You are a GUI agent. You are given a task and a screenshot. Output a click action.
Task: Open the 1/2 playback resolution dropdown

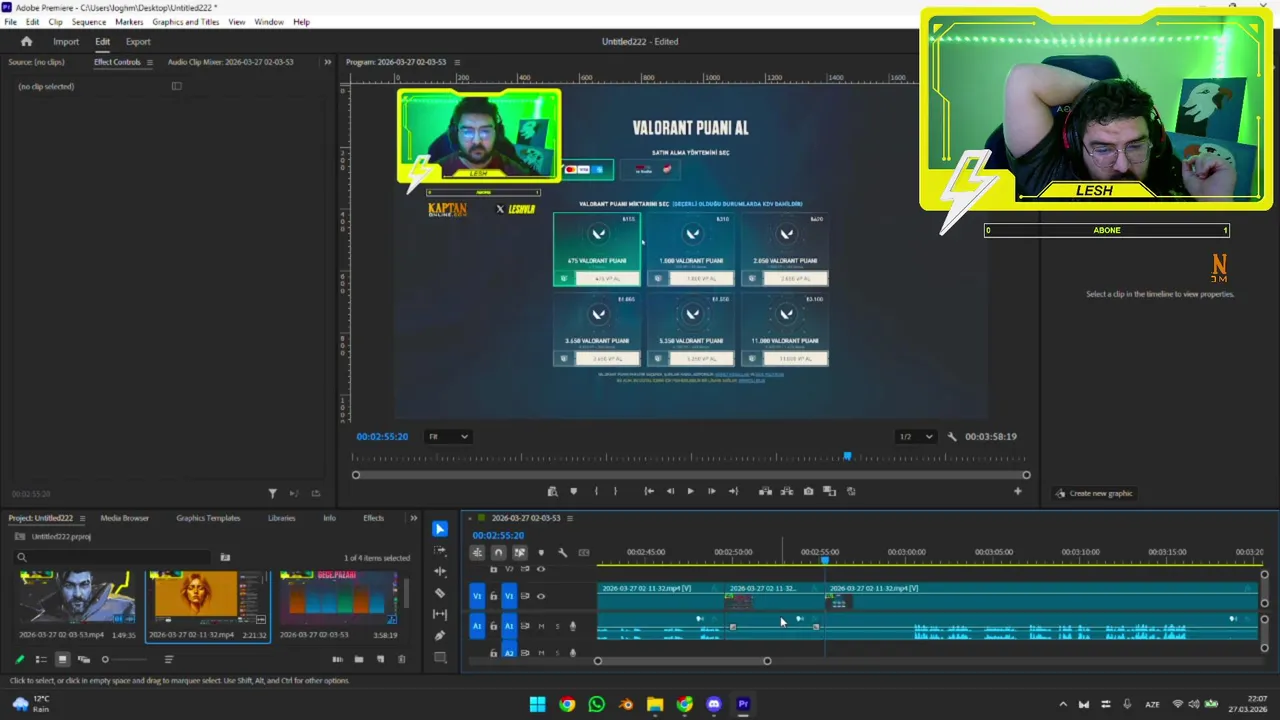[915, 436]
